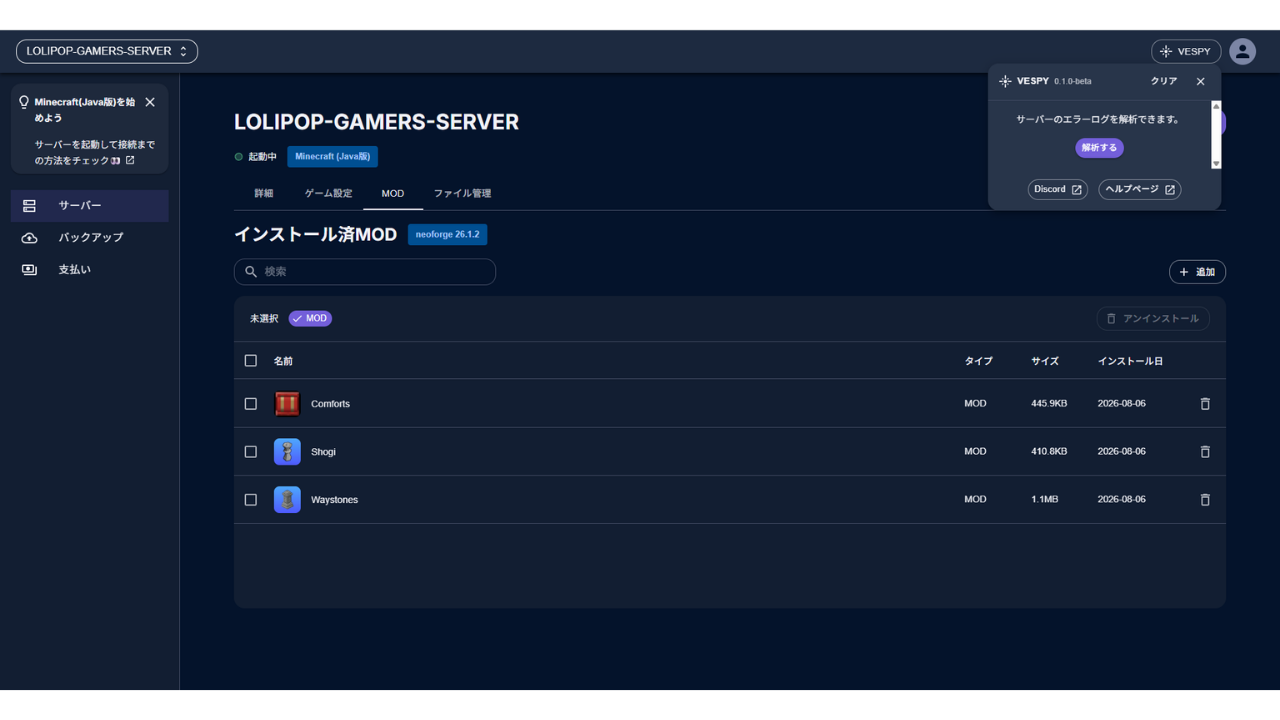The height and width of the screenshot is (720, 1280).
Task: Click the Comforts mod name
Action: 330,404
